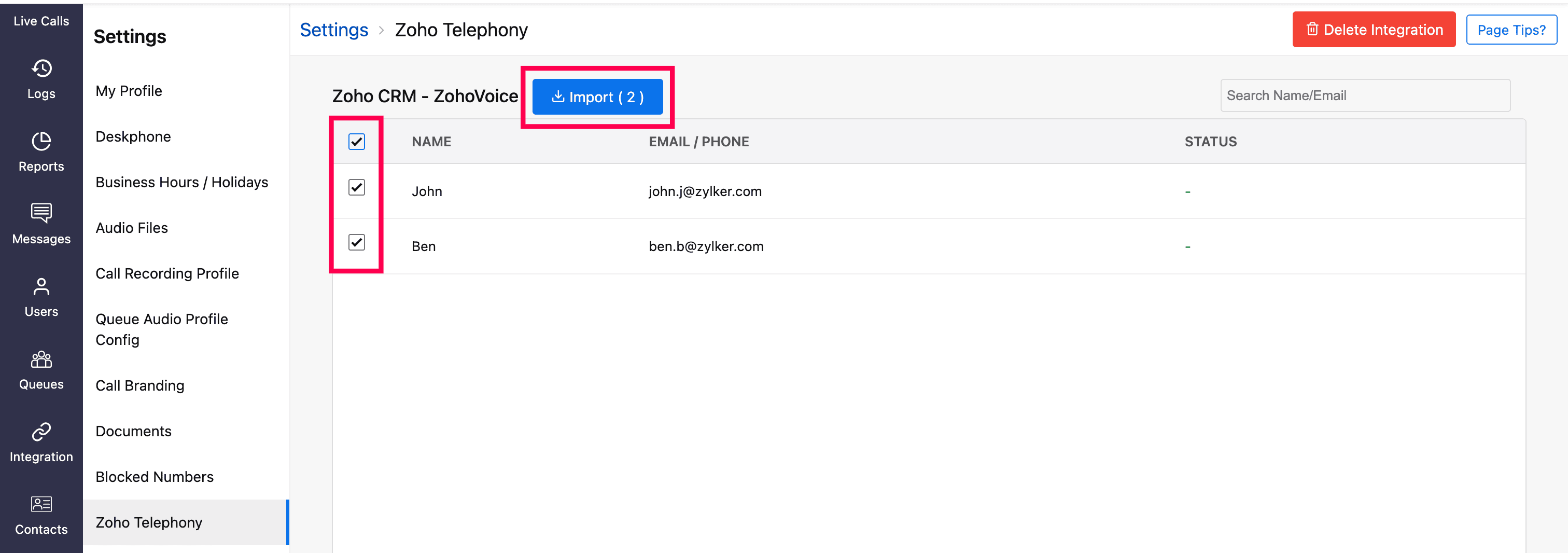Open Call Branding settings
The image size is (1568, 553).
pyautogui.click(x=140, y=385)
